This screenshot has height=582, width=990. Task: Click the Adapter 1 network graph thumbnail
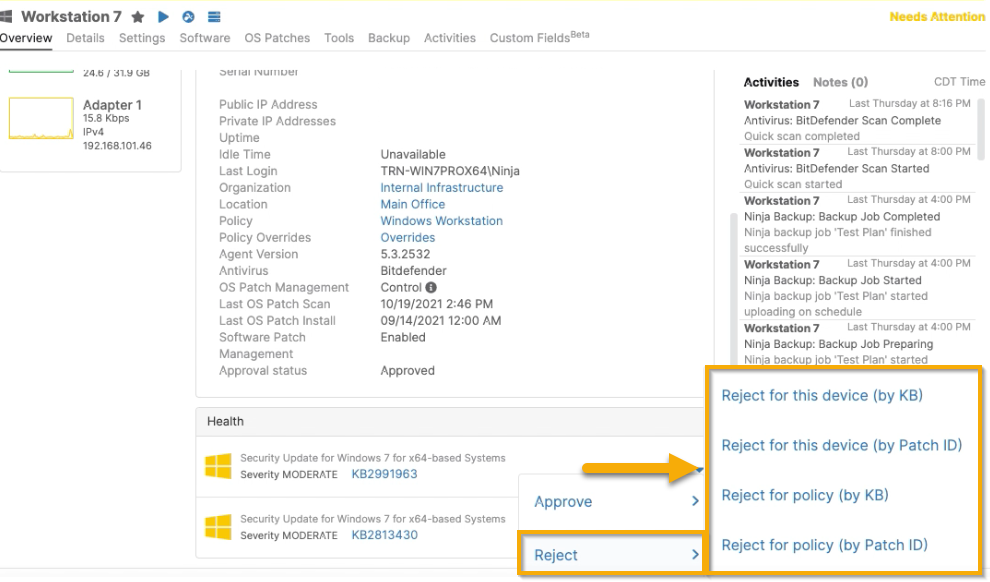[x=41, y=118]
